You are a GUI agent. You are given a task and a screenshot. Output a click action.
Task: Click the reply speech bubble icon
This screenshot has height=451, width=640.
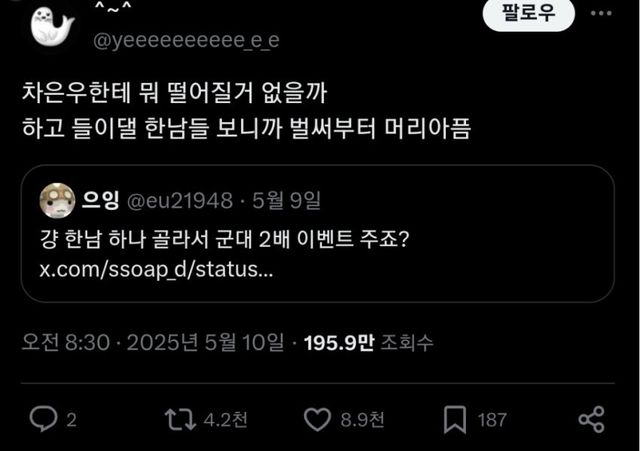(x=43, y=419)
